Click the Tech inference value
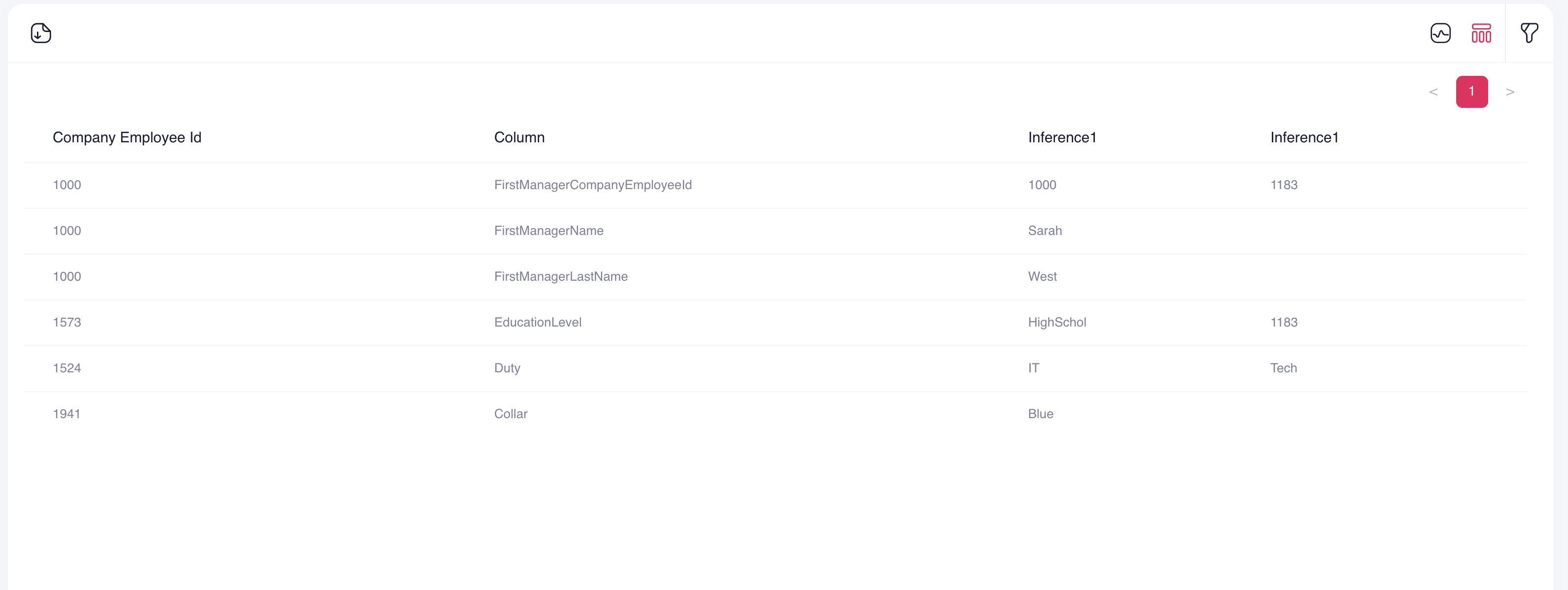 point(1283,368)
